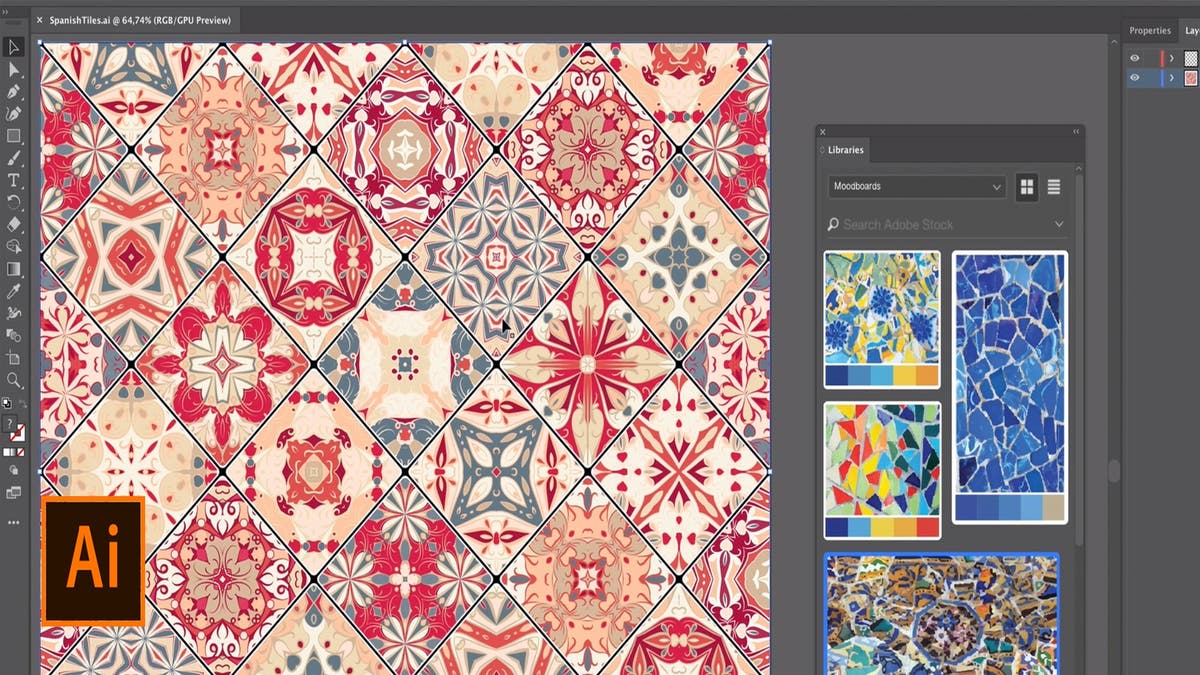
Task: Select the Selection tool in the toolbar
Action: click(x=13, y=46)
